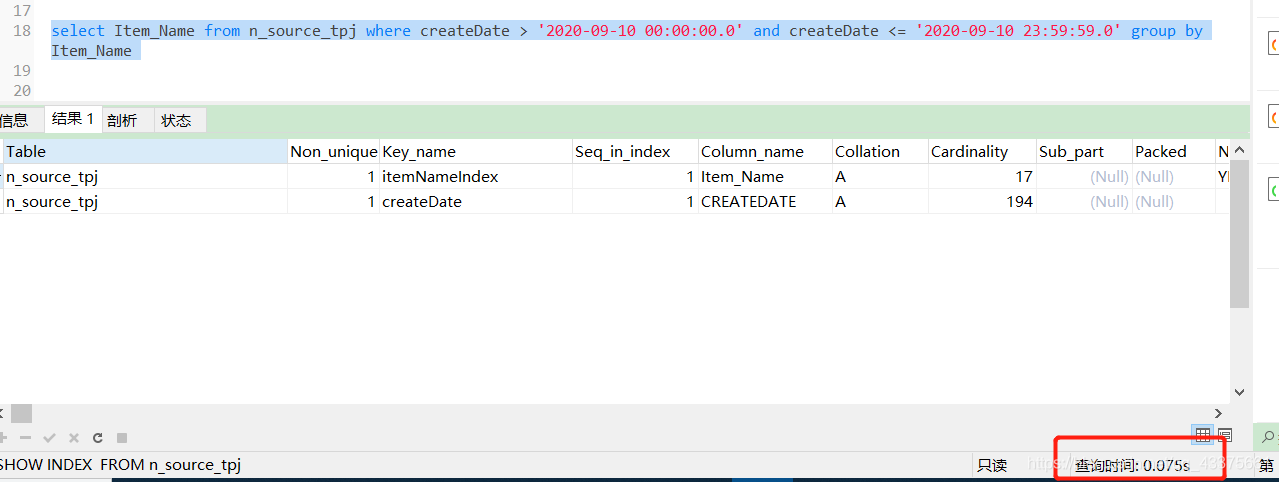The image size is (1279, 482).
Task: Click line number 18 in editor gutter
Action: 22,31
